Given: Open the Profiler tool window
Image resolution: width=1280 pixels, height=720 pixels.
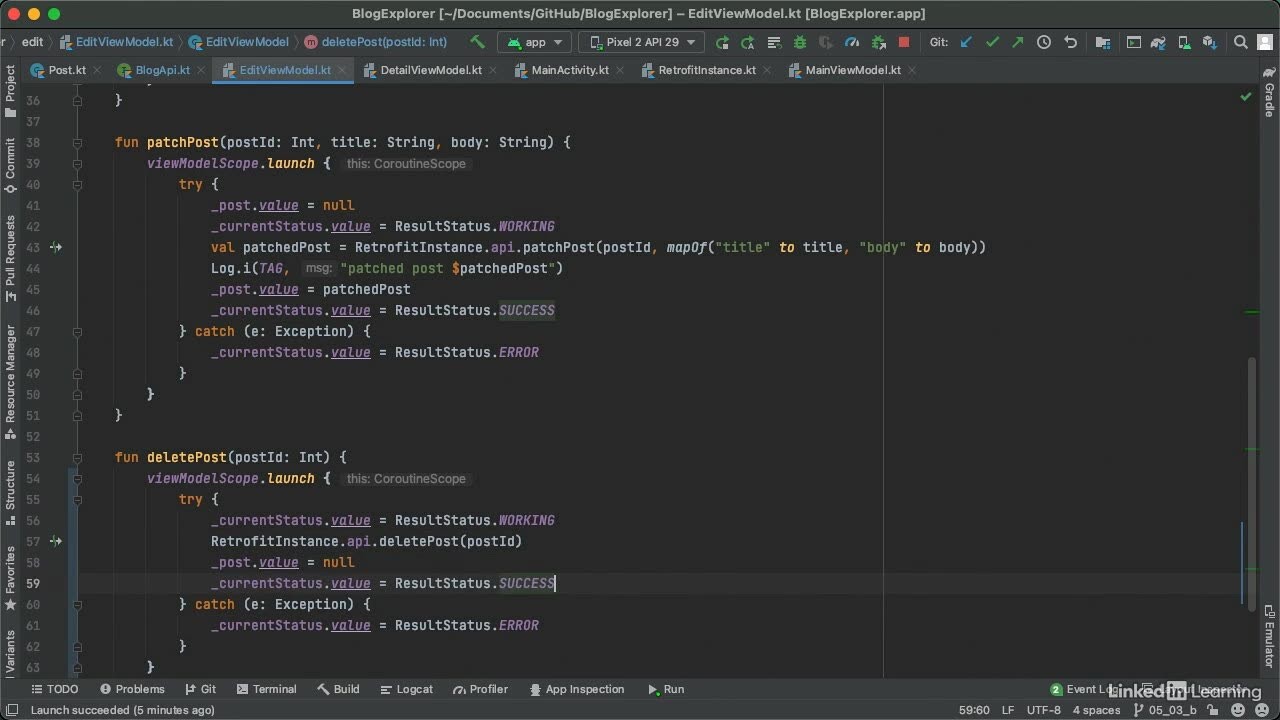Looking at the screenshot, I should [x=481, y=689].
